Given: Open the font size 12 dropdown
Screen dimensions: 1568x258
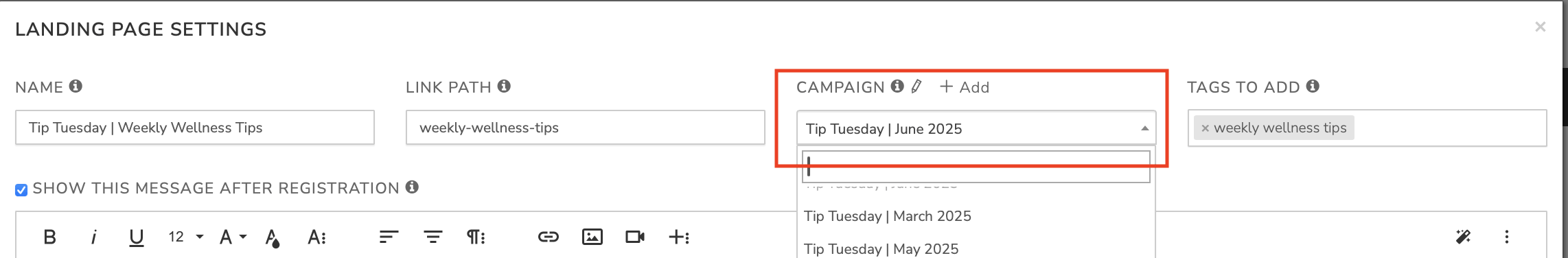Looking at the screenshot, I should coord(186,237).
